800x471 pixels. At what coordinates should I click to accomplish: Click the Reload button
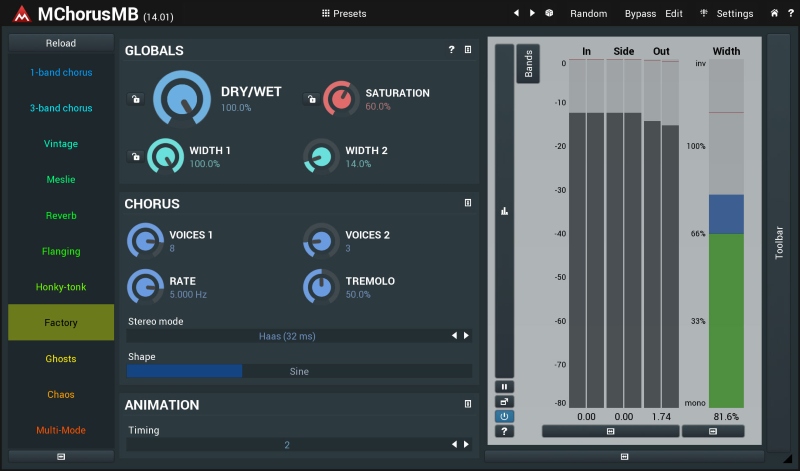tap(61, 43)
